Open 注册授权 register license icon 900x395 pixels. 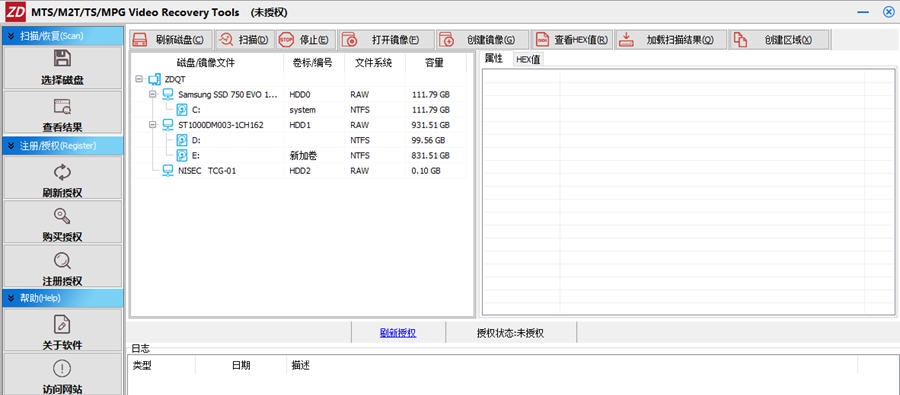point(62,261)
